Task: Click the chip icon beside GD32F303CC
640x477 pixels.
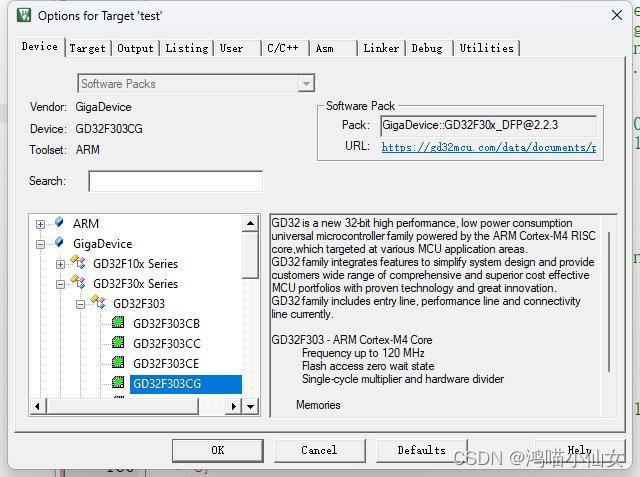Action: [118, 342]
